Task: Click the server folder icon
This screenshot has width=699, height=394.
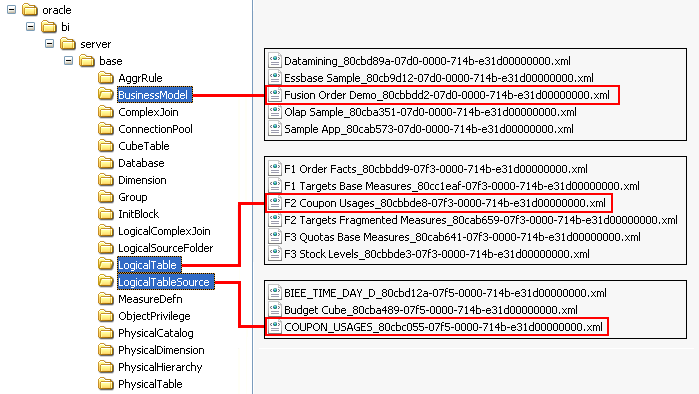Action: 68,44
